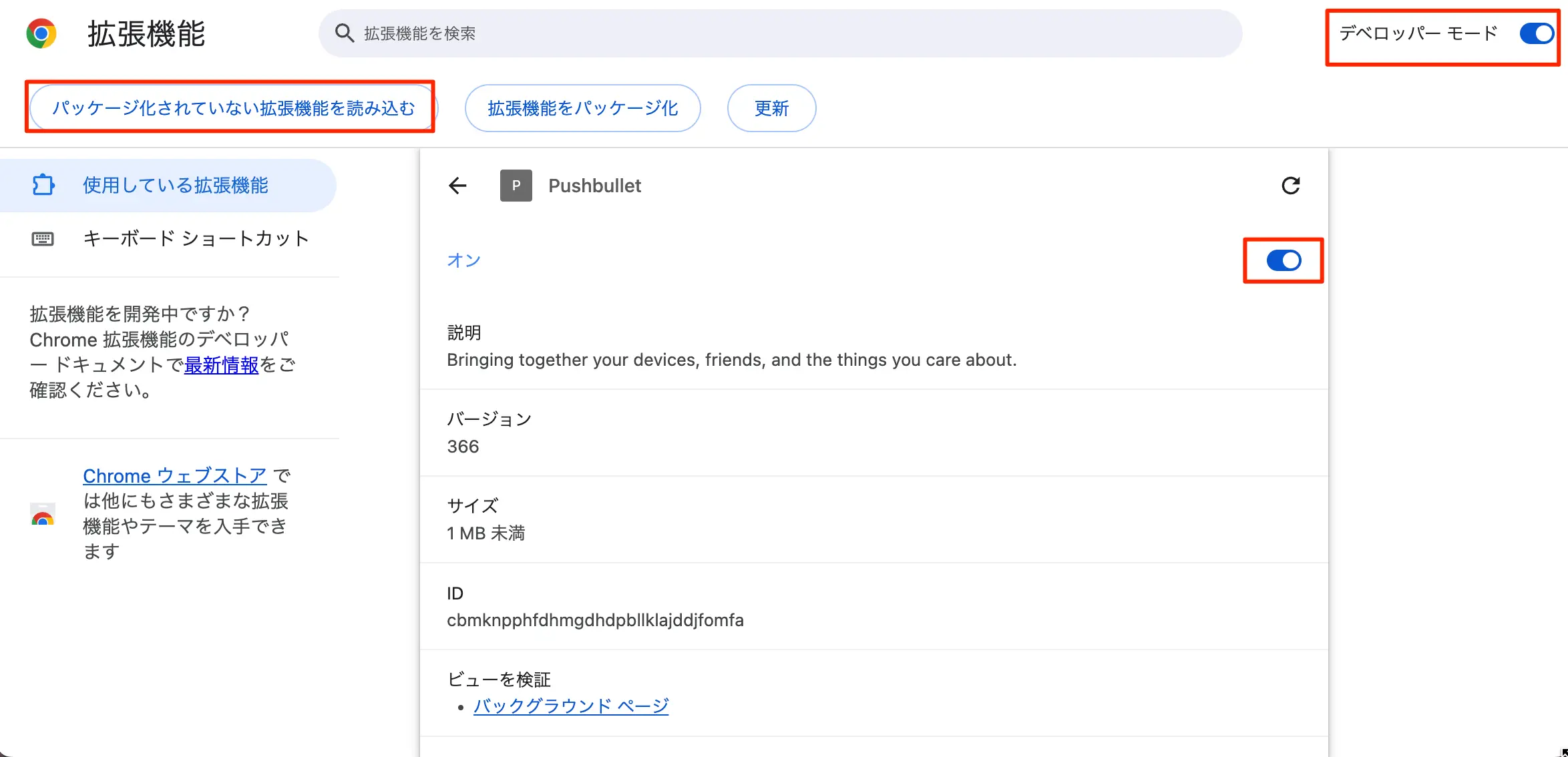Click the 拡張機能をパッケージ化 button

point(582,108)
